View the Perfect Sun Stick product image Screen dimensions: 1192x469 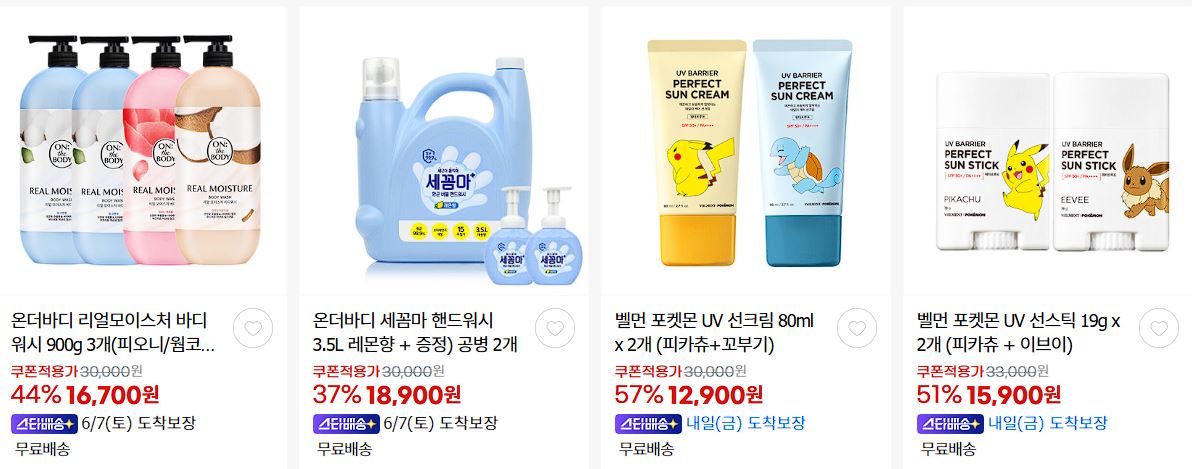click(x=1048, y=151)
